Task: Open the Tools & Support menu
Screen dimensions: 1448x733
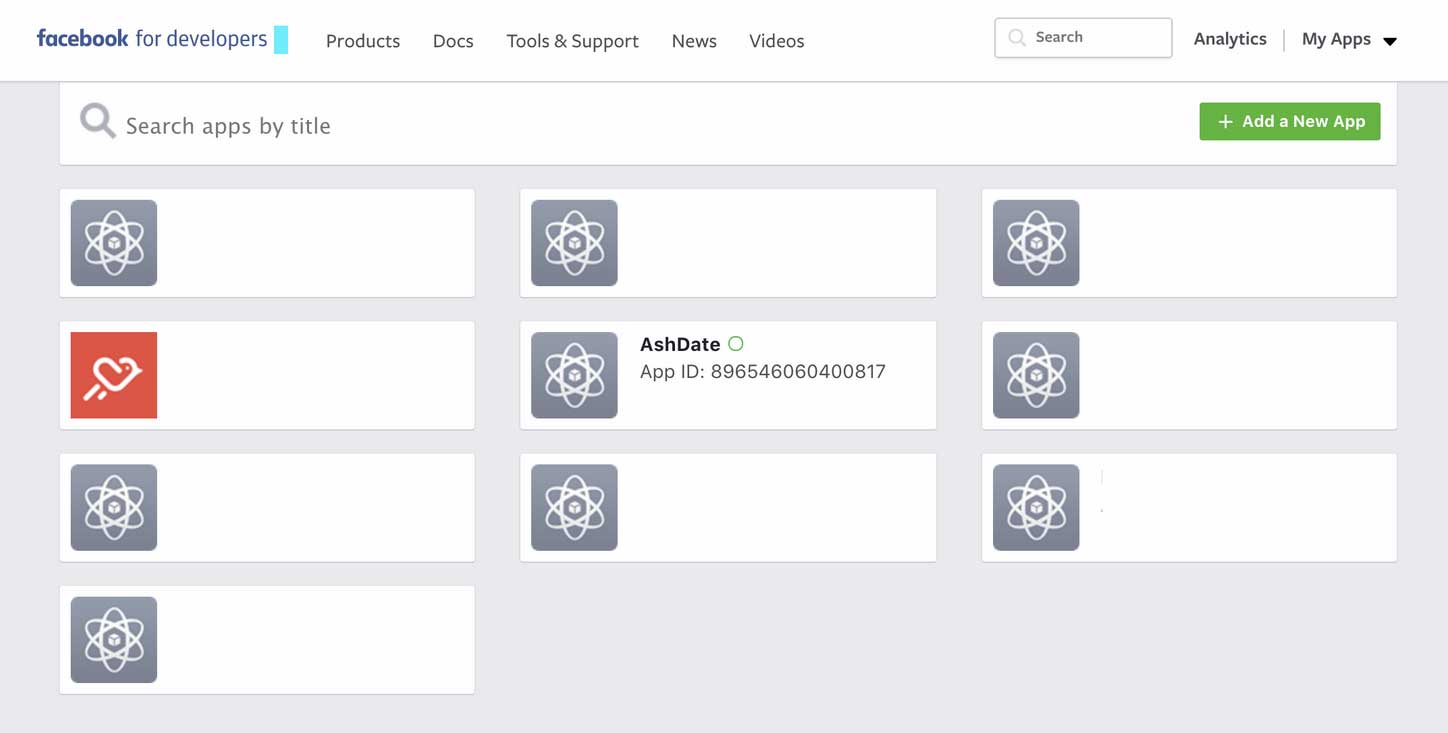Action: (572, 41)
